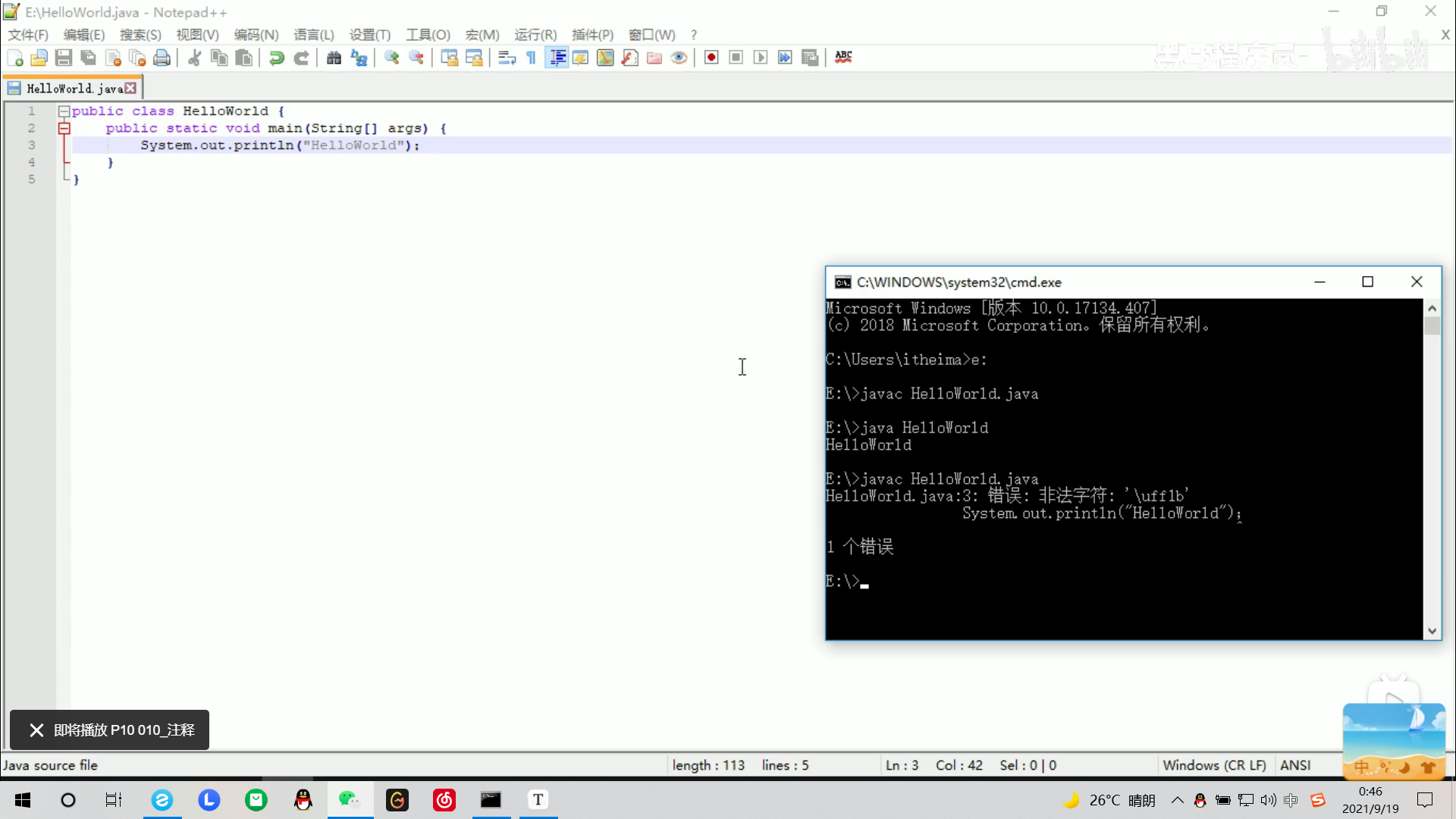
Task: Click the Save All toolbar icon
Action: tap(89, 58)
